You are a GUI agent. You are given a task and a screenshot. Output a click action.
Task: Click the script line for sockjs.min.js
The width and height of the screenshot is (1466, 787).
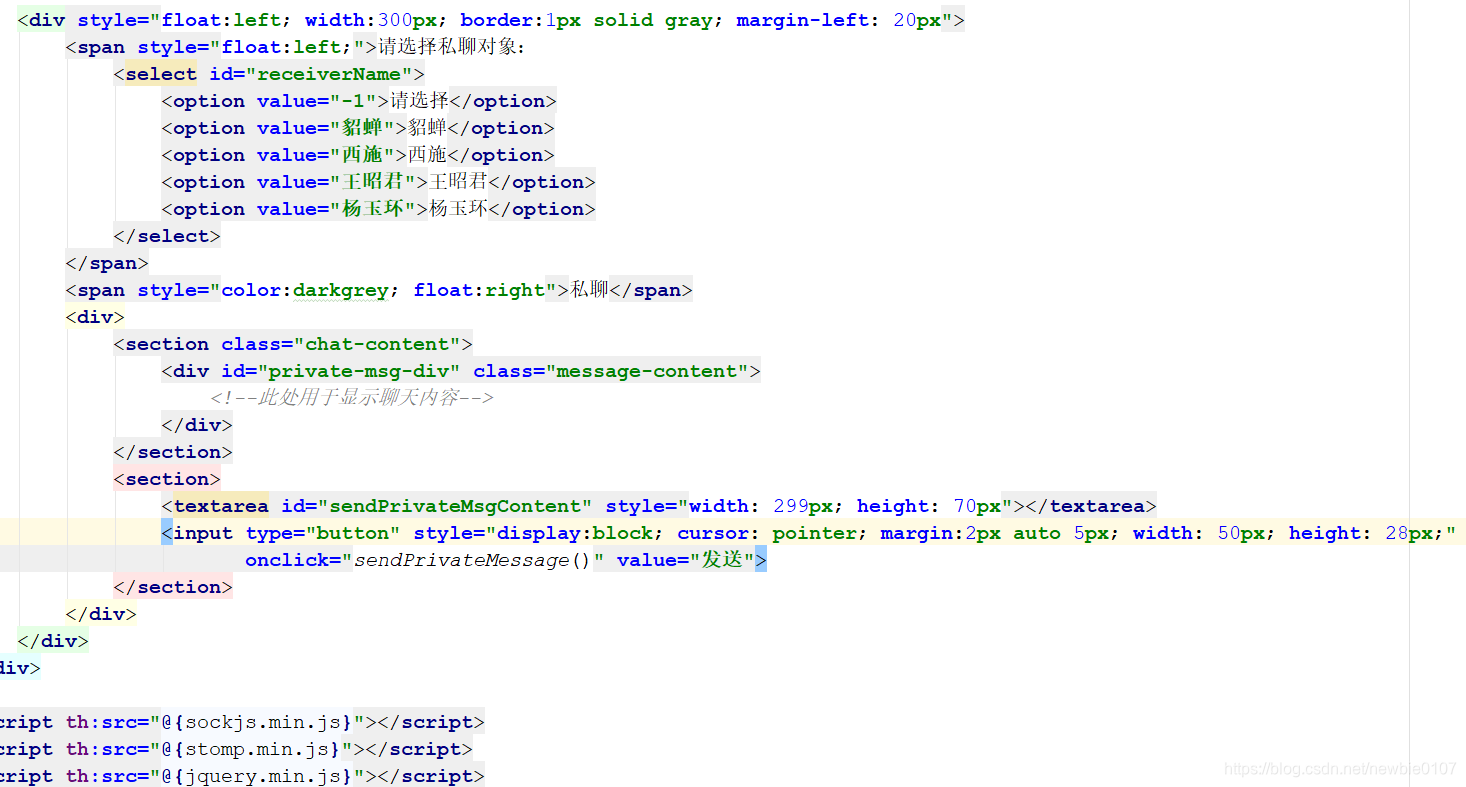(242, 722)
